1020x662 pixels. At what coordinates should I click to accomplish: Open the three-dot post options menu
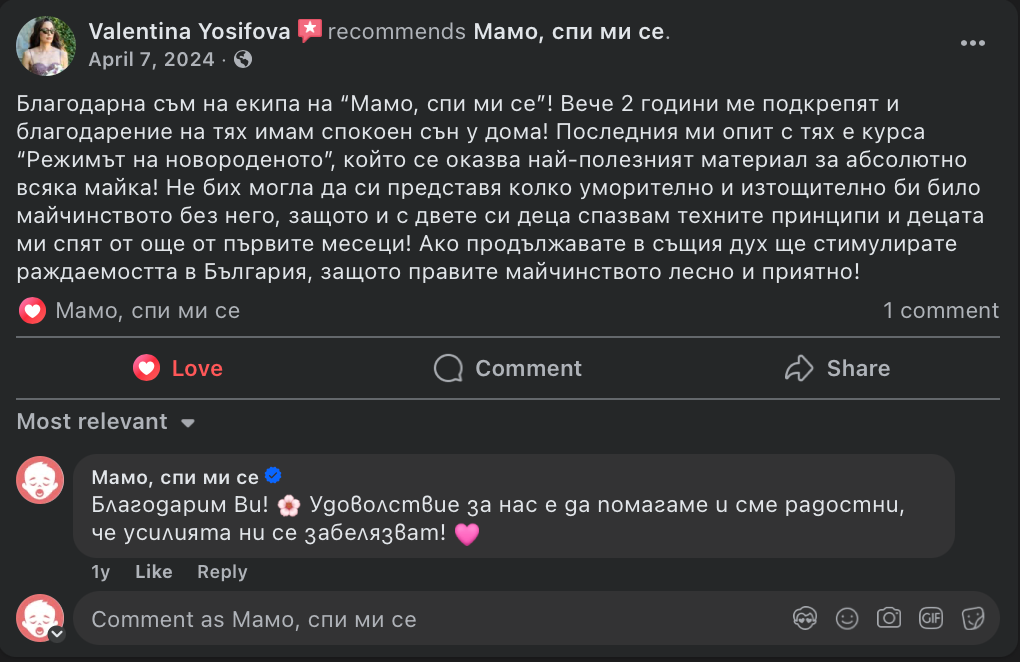(973, 43)
